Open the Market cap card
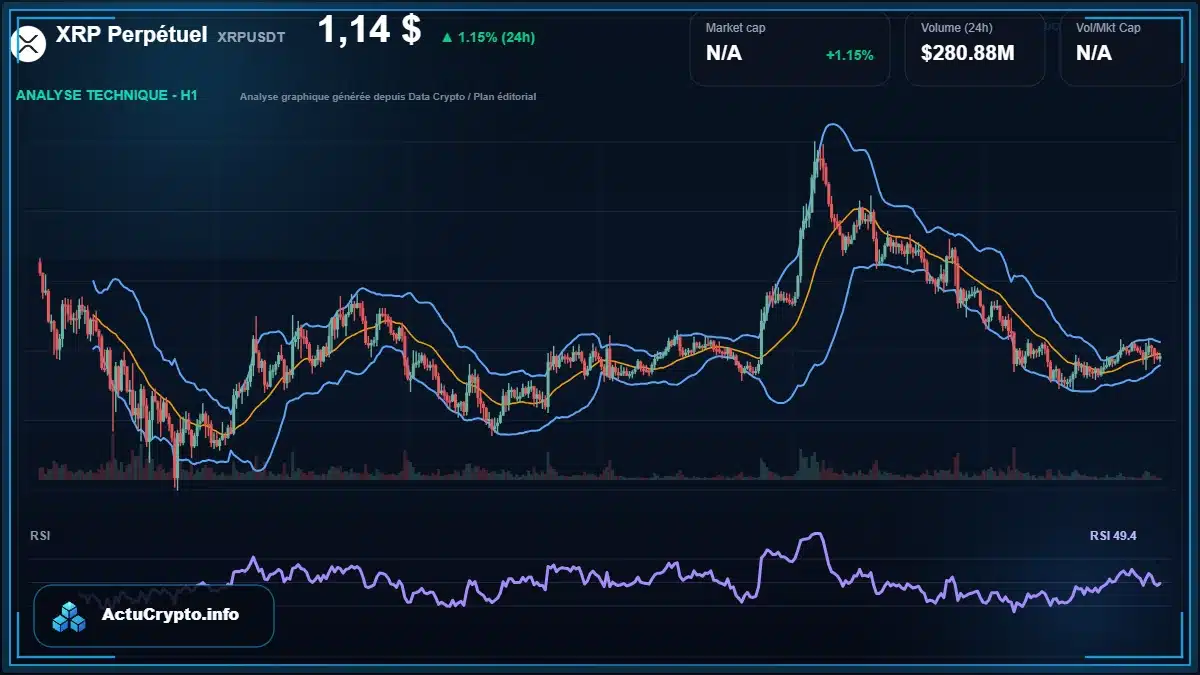Viewport: 1200px width, 675px height. pos(790,48)
